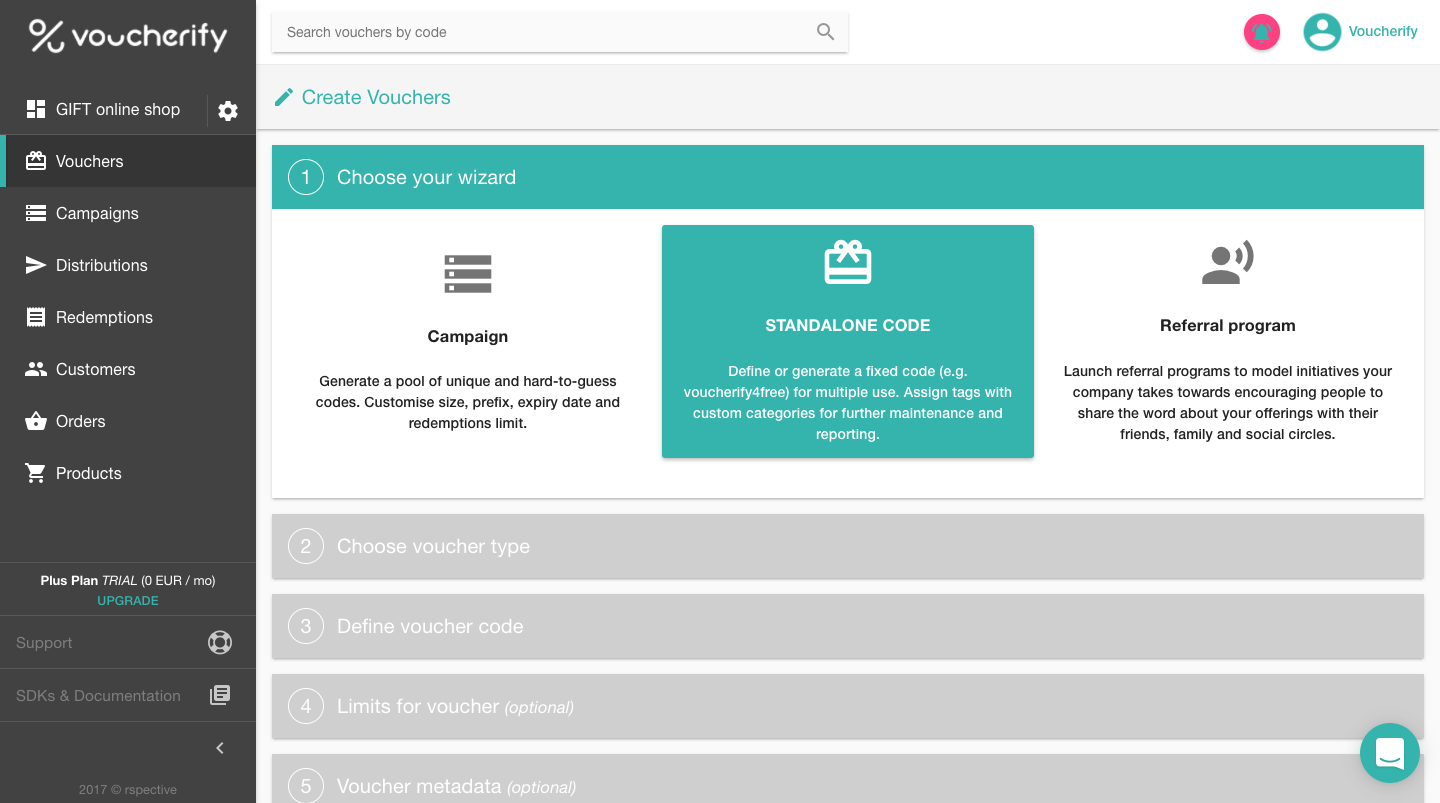This screenshot has width=1440, height=803.
Task: Choose the STANDALONE CODE wizard title
Action: click(848, 325)
